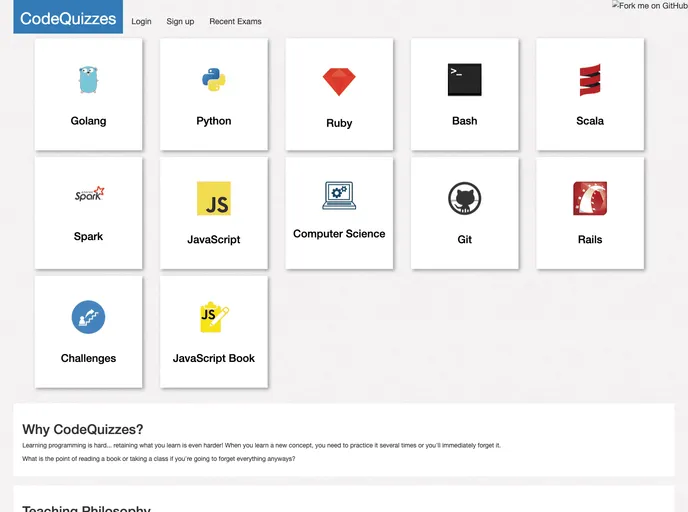
Task: Open the Spark quiz title
Action: coord(88,236)
